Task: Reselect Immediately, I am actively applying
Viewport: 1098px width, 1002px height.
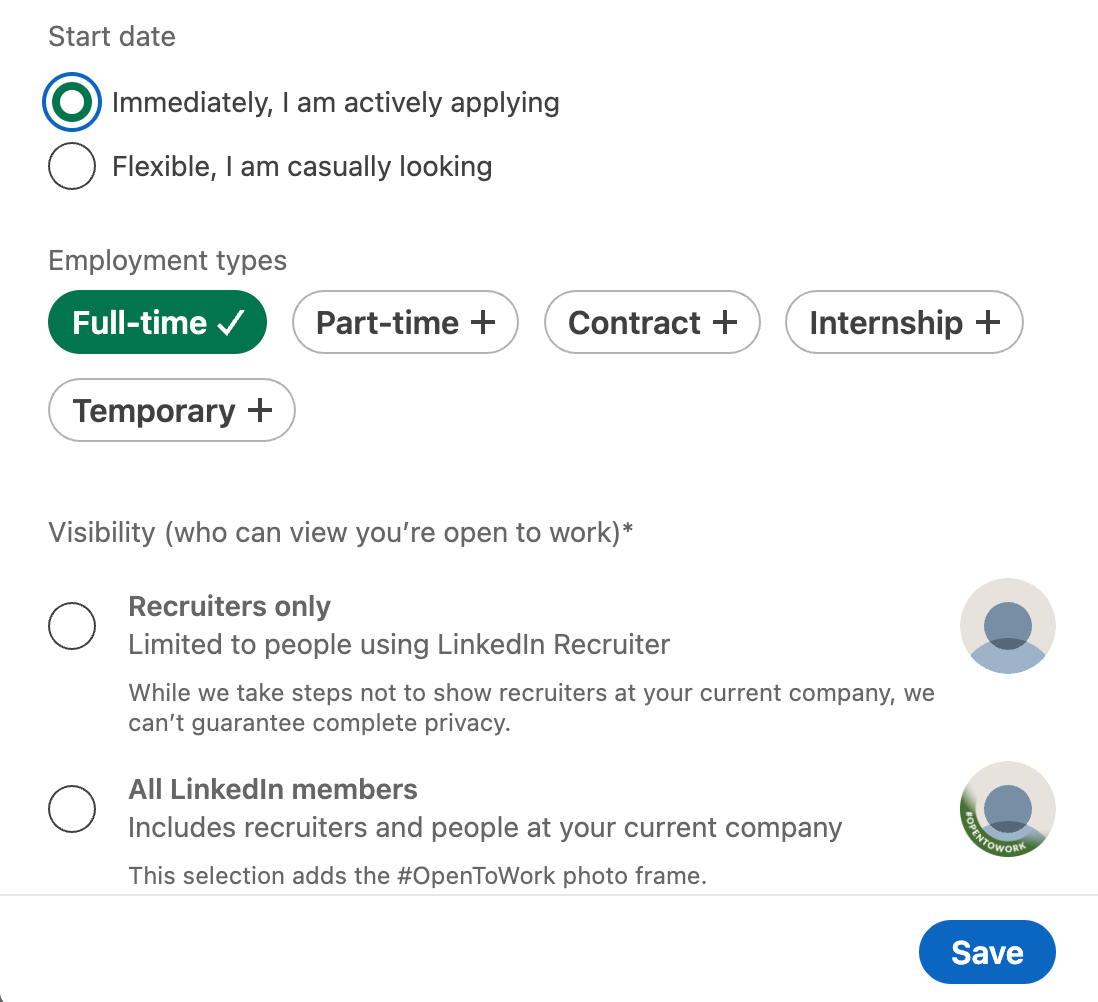Action: pos(72,102)
